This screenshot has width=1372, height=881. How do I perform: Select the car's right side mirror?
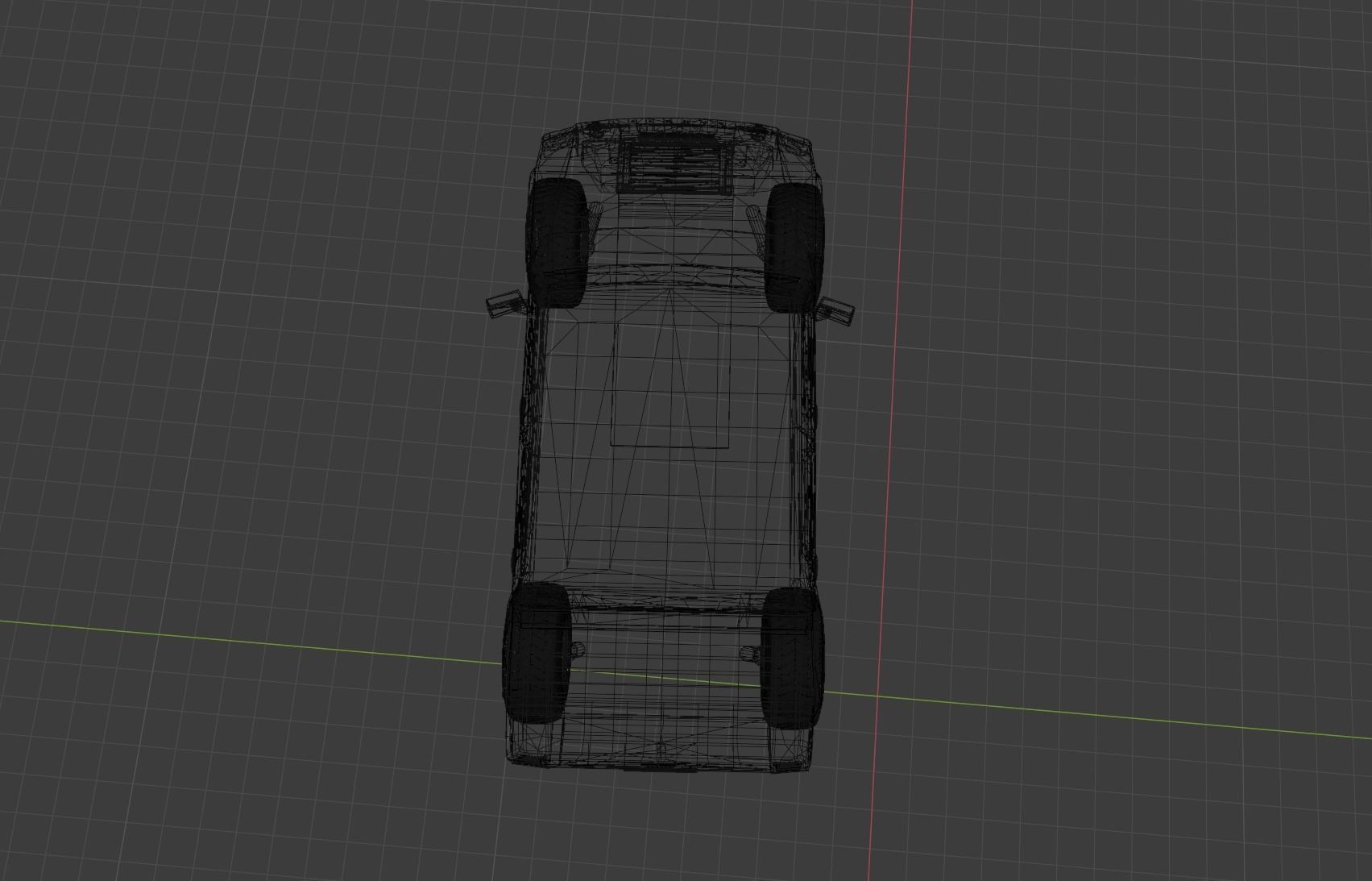click(835, 310)
